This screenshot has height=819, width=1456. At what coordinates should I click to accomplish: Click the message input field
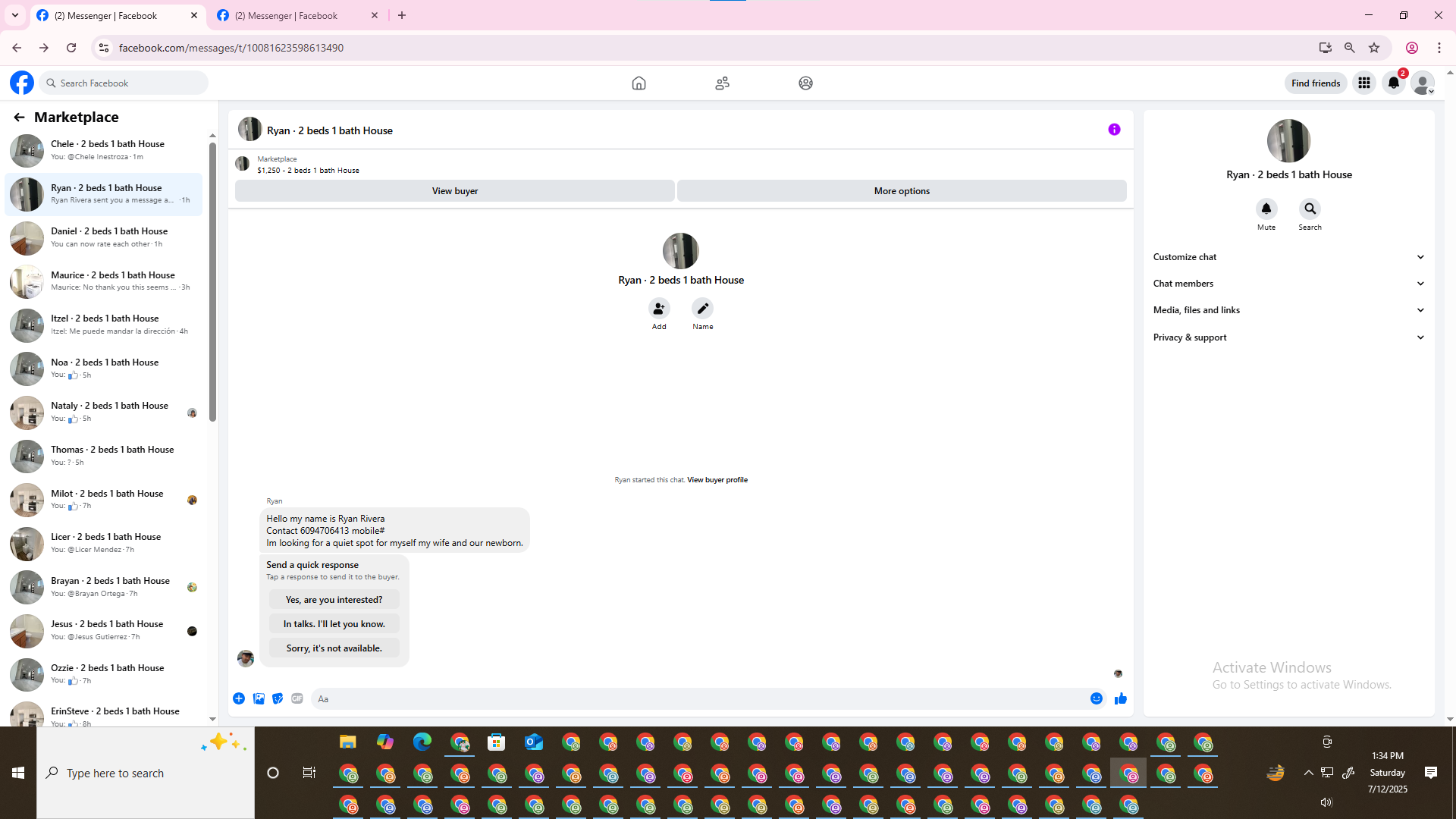[x=698, y=698]
